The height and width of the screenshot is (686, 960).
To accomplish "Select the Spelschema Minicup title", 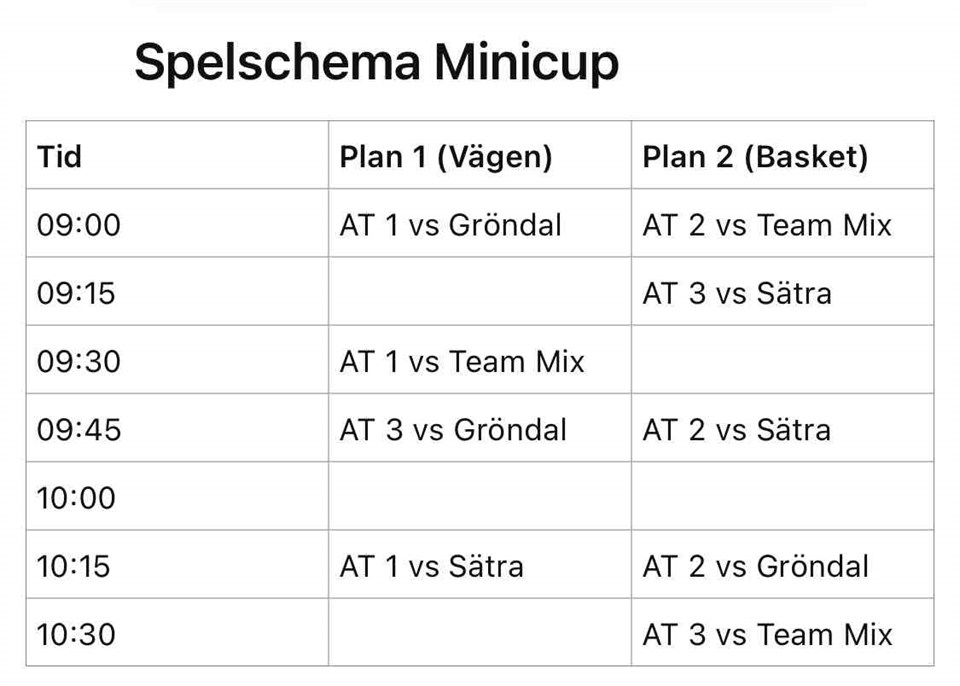I will point(377,62).
